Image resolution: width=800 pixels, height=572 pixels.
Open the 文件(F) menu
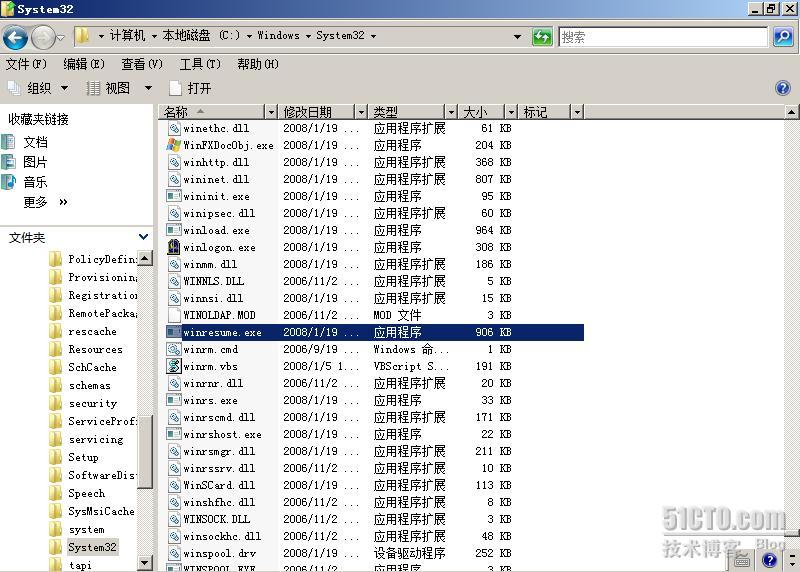[x=26, y=64]
